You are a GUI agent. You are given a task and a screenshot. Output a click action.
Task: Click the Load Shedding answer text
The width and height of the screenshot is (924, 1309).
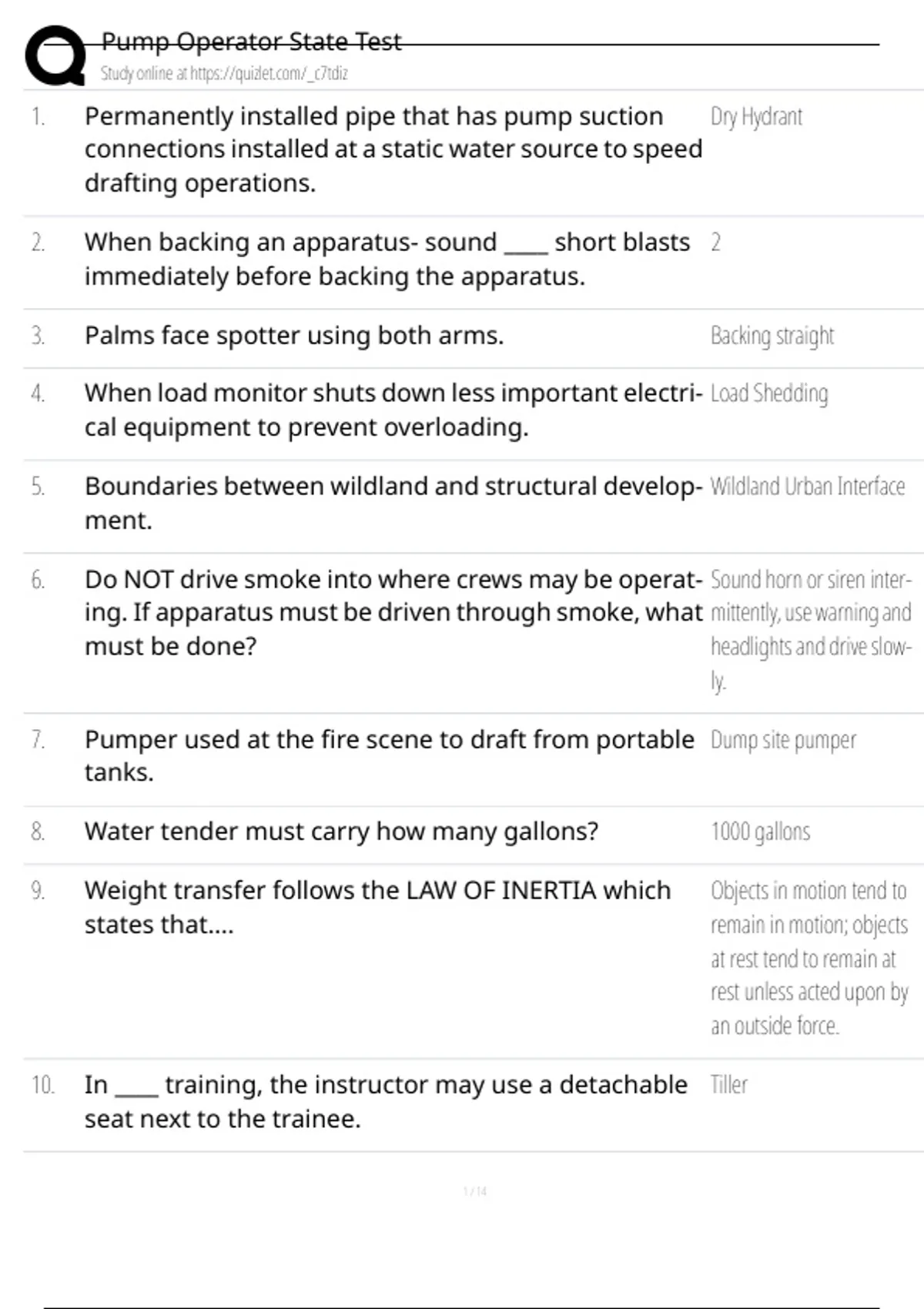tap(769, 393)
